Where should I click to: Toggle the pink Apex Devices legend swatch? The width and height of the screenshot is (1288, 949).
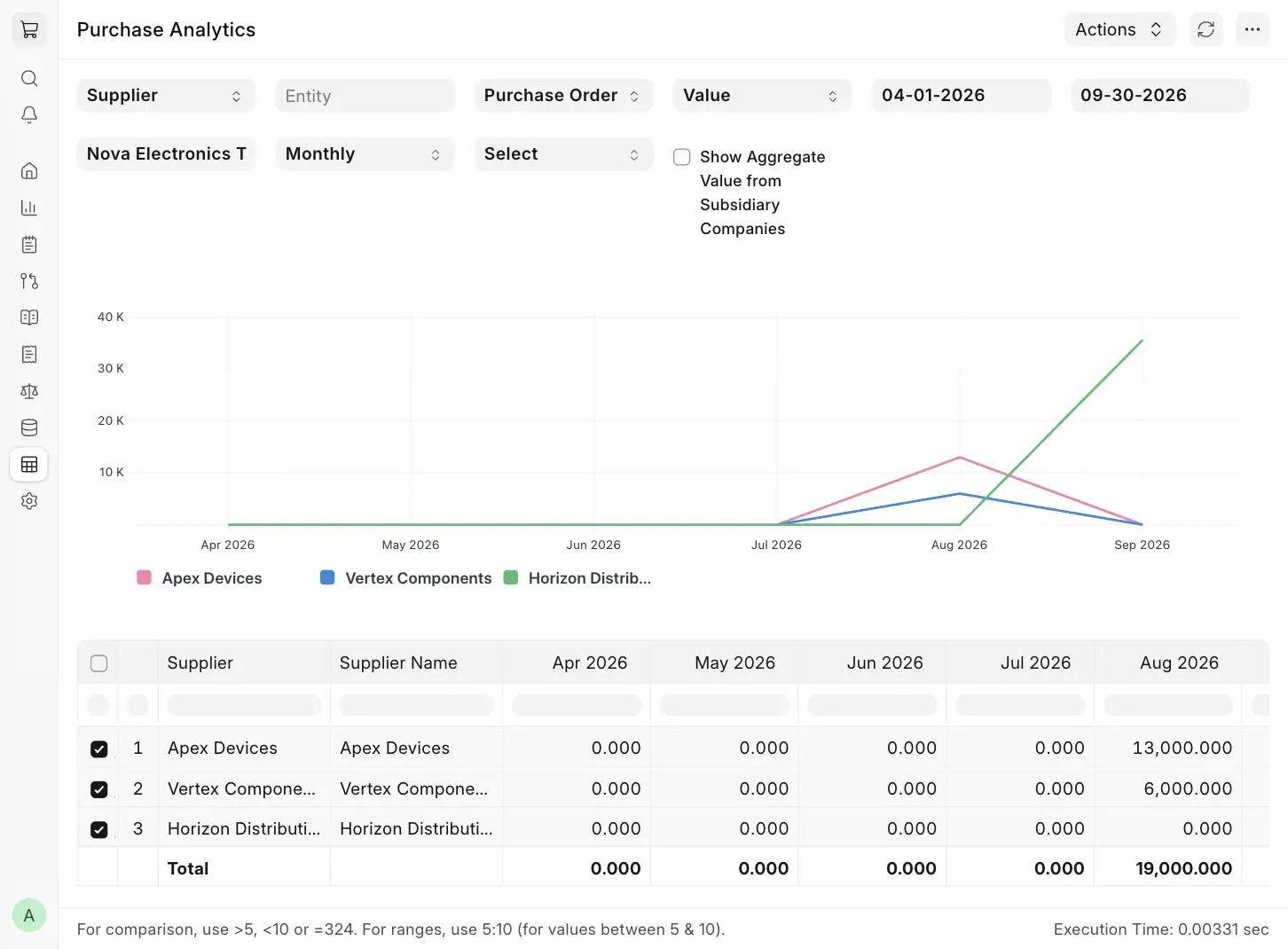(144, 577)
